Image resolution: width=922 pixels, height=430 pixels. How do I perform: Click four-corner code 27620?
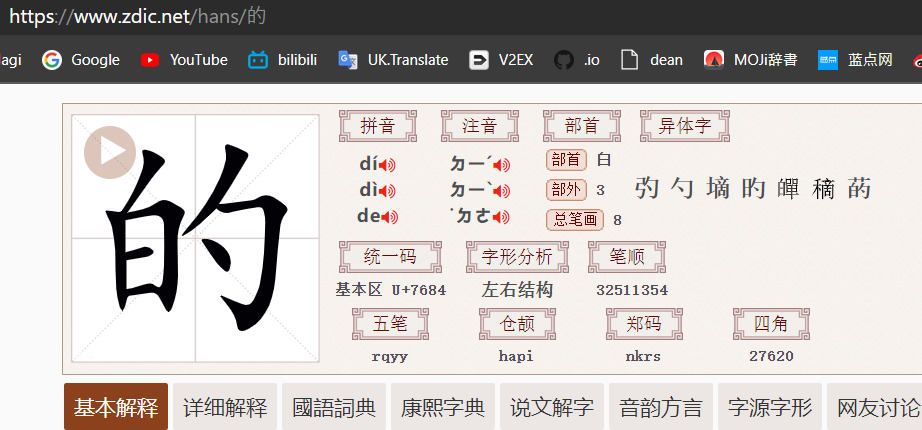click(x=771, y=356)
